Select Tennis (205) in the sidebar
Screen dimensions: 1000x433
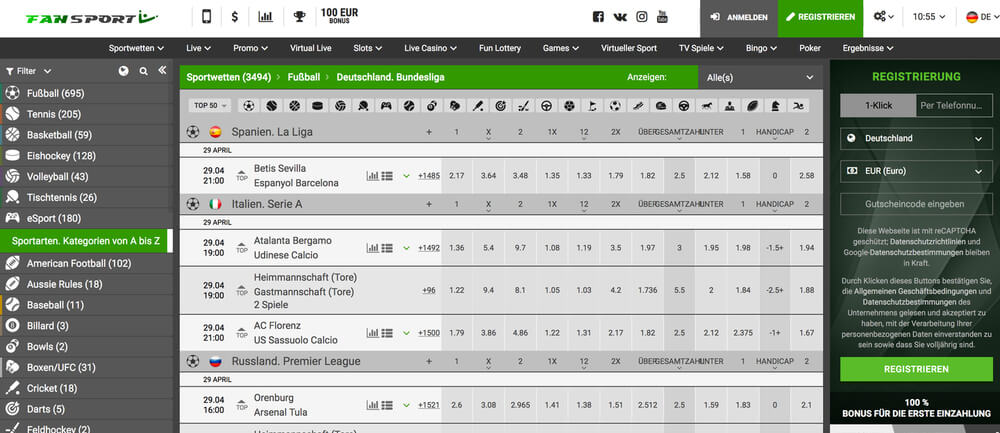click(86, 114)
